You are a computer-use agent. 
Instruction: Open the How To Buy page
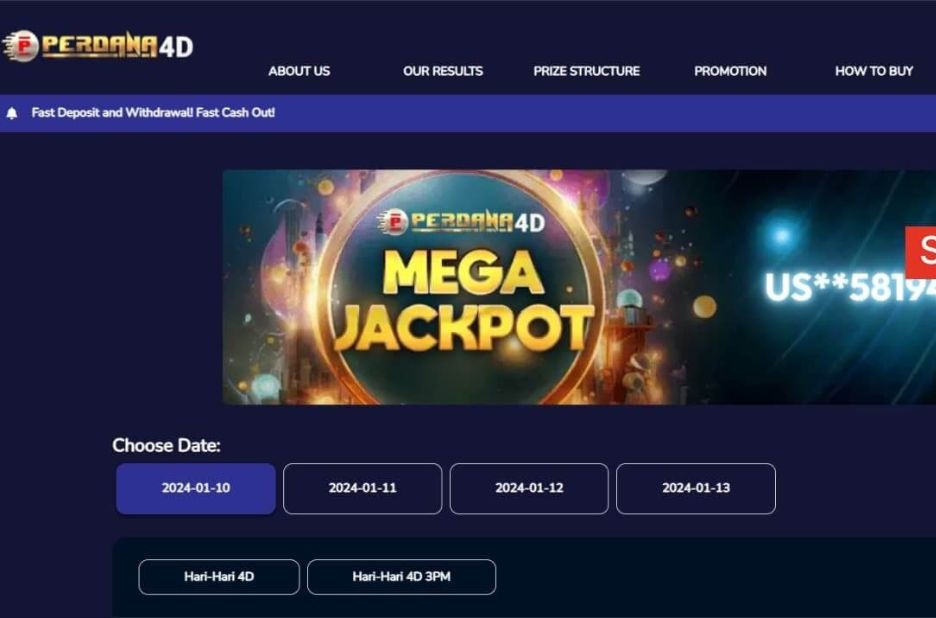coord(874,71)
